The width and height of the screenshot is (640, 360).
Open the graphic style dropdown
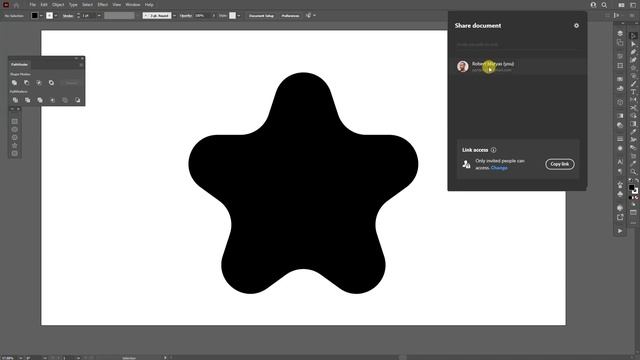pyautogui.click(x=239, y=16)
